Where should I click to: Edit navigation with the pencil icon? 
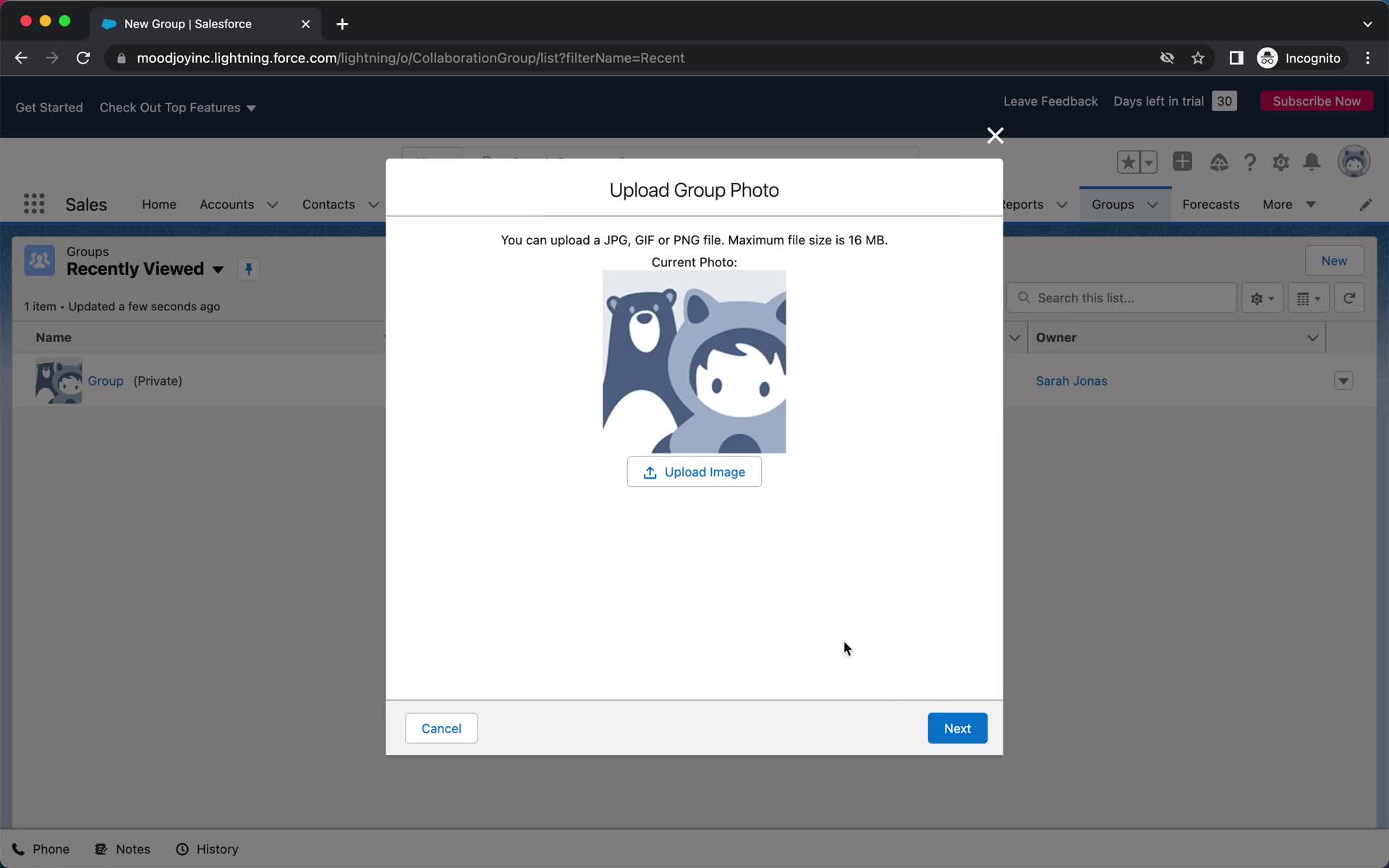click(x=1365, y=205)
